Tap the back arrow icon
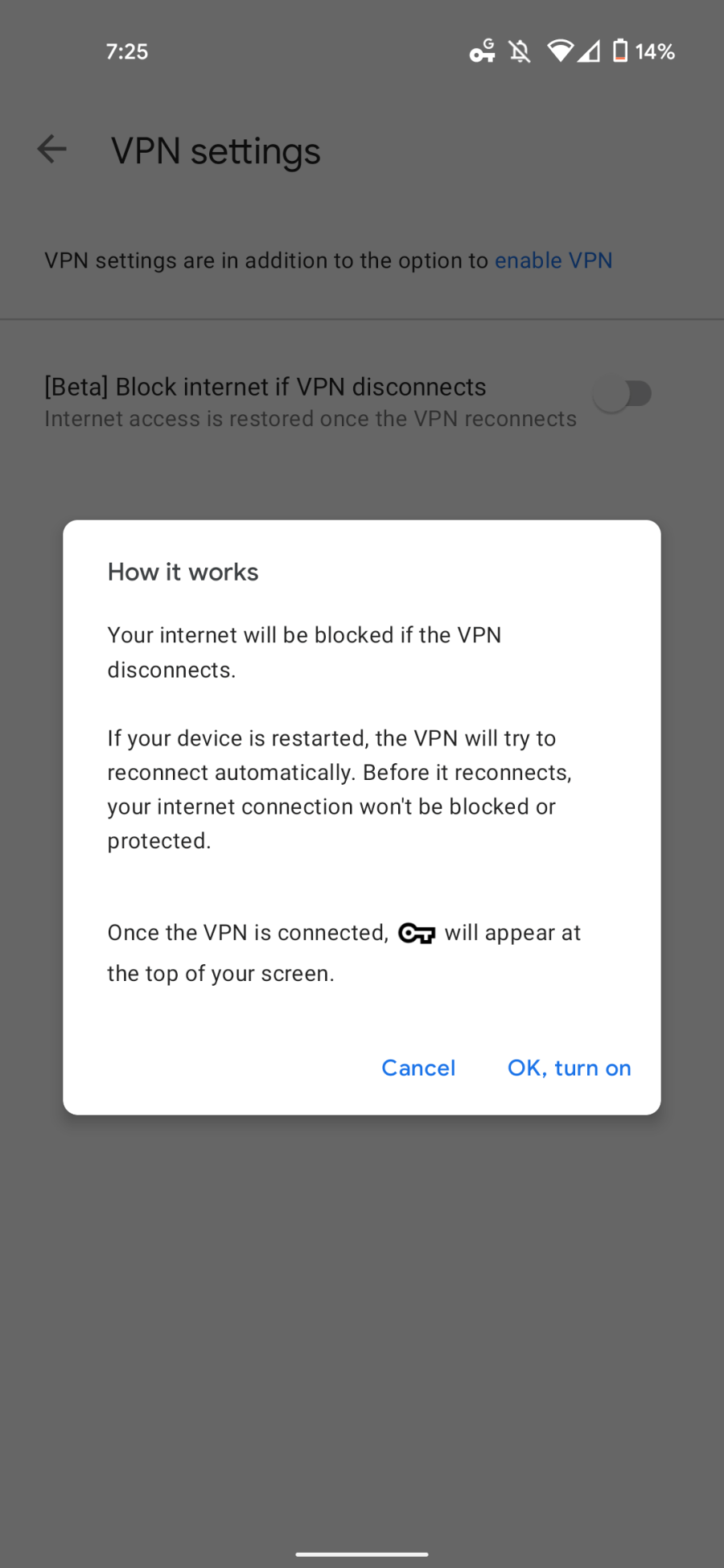 [x=51, y=149]
